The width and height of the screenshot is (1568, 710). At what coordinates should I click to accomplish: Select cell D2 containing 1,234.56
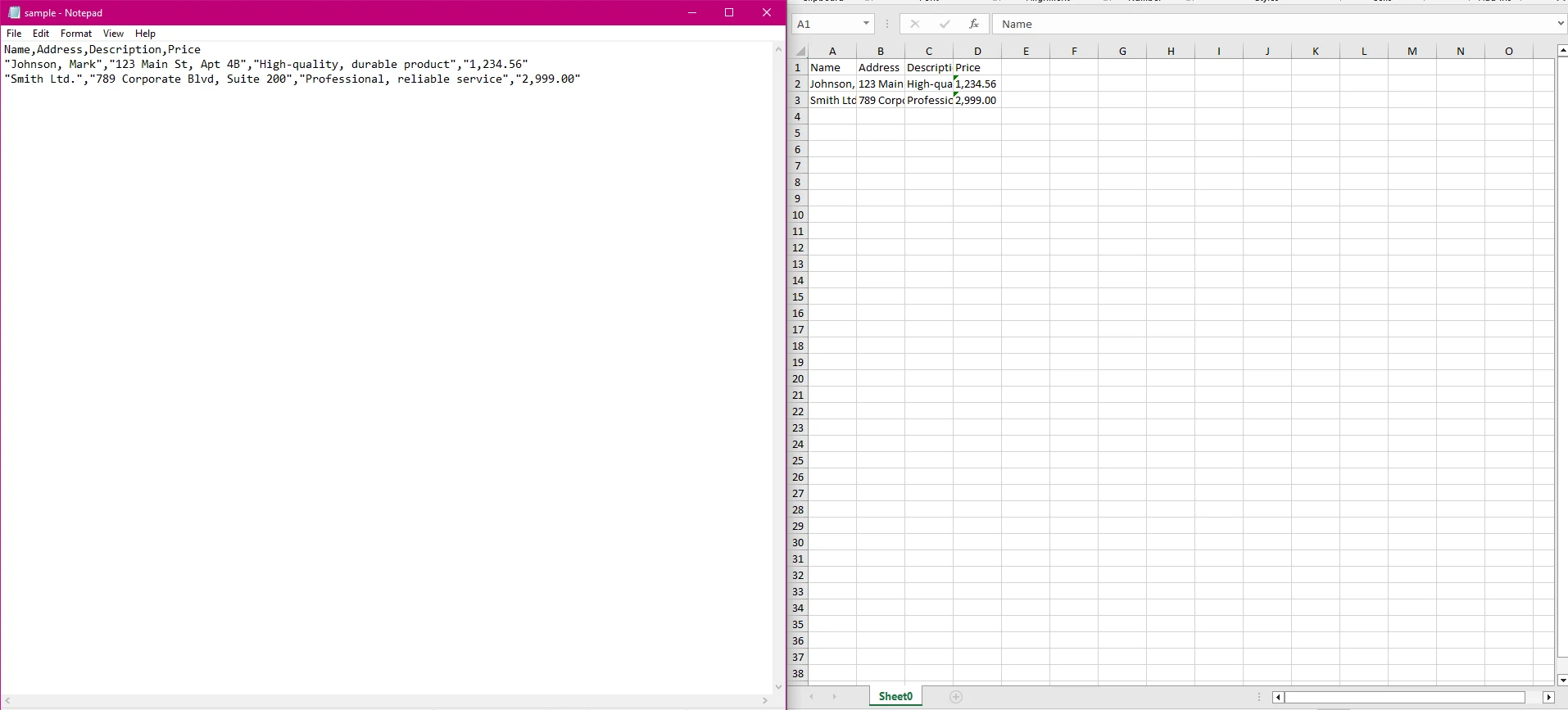coord(977,84)
